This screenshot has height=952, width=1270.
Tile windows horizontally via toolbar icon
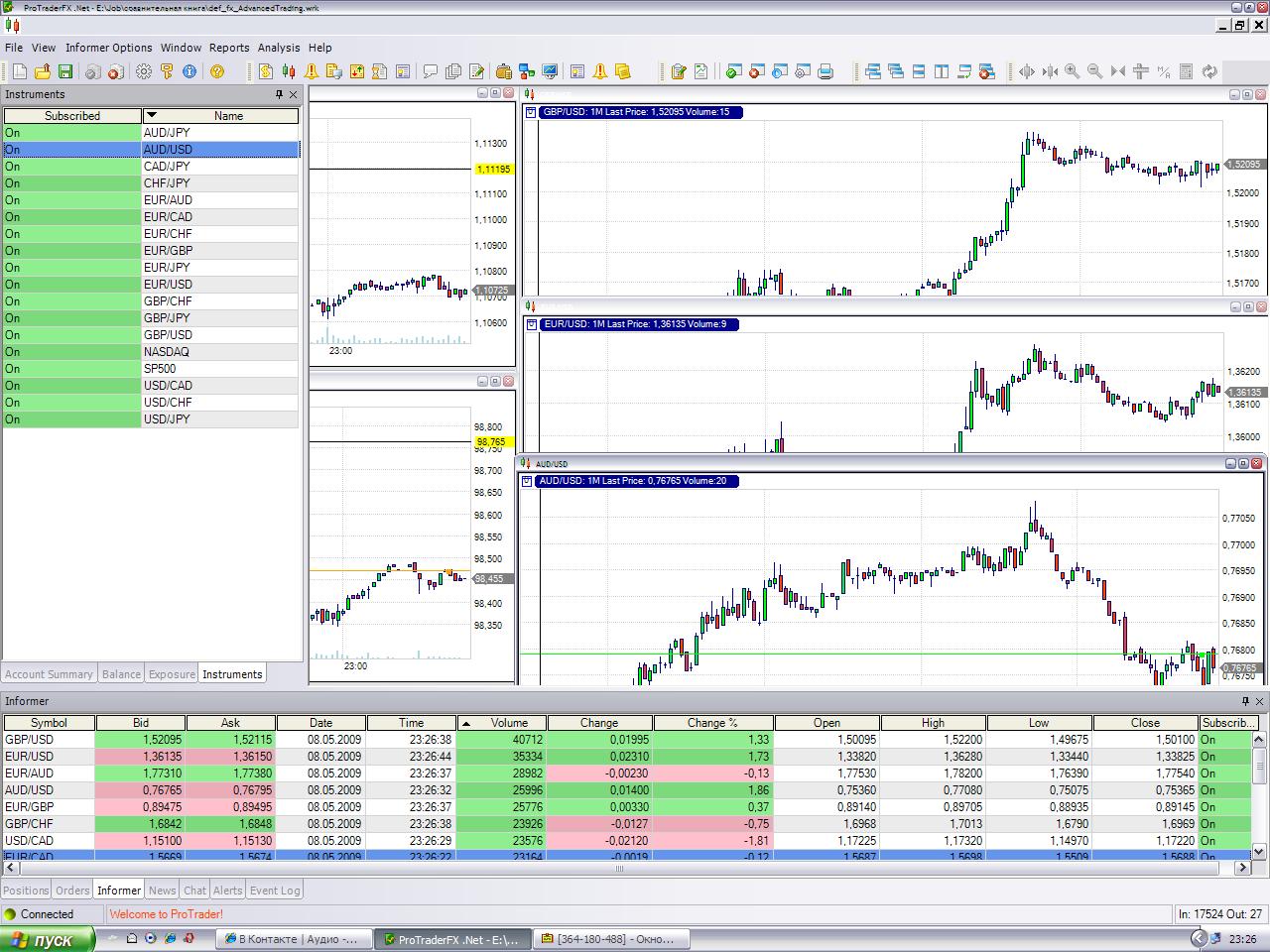coord(919,71)
